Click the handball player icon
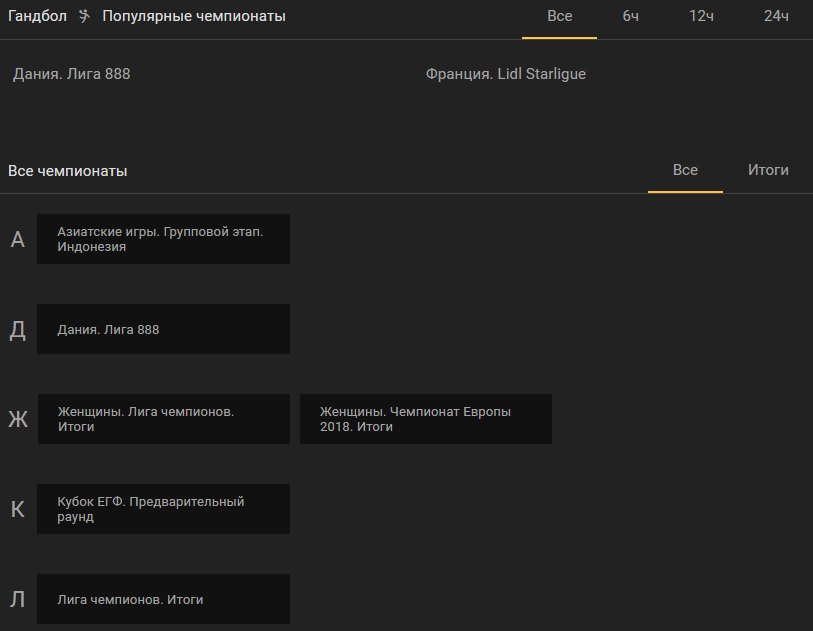The height and width of the screenshot is (631, 813). pos(85,16)
